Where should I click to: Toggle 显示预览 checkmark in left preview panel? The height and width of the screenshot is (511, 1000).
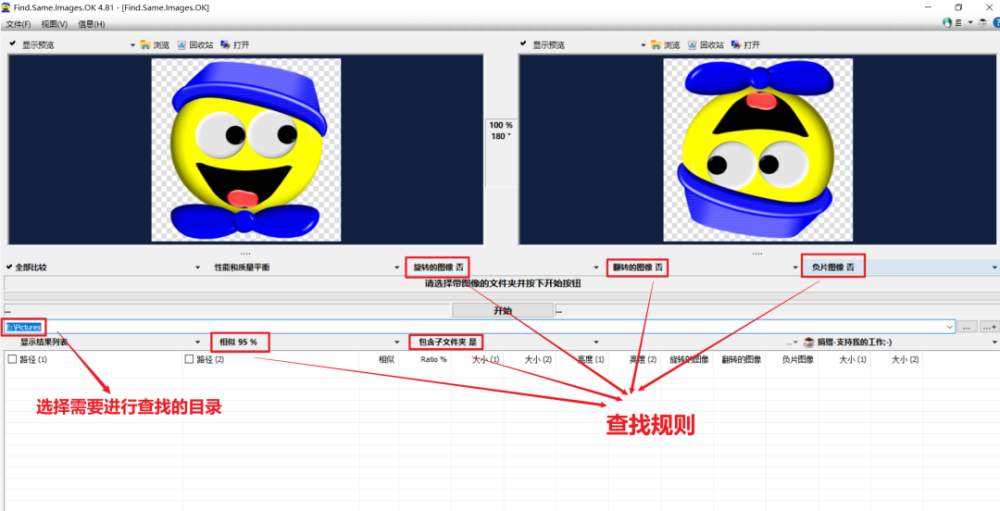click(x=13, y=44)
